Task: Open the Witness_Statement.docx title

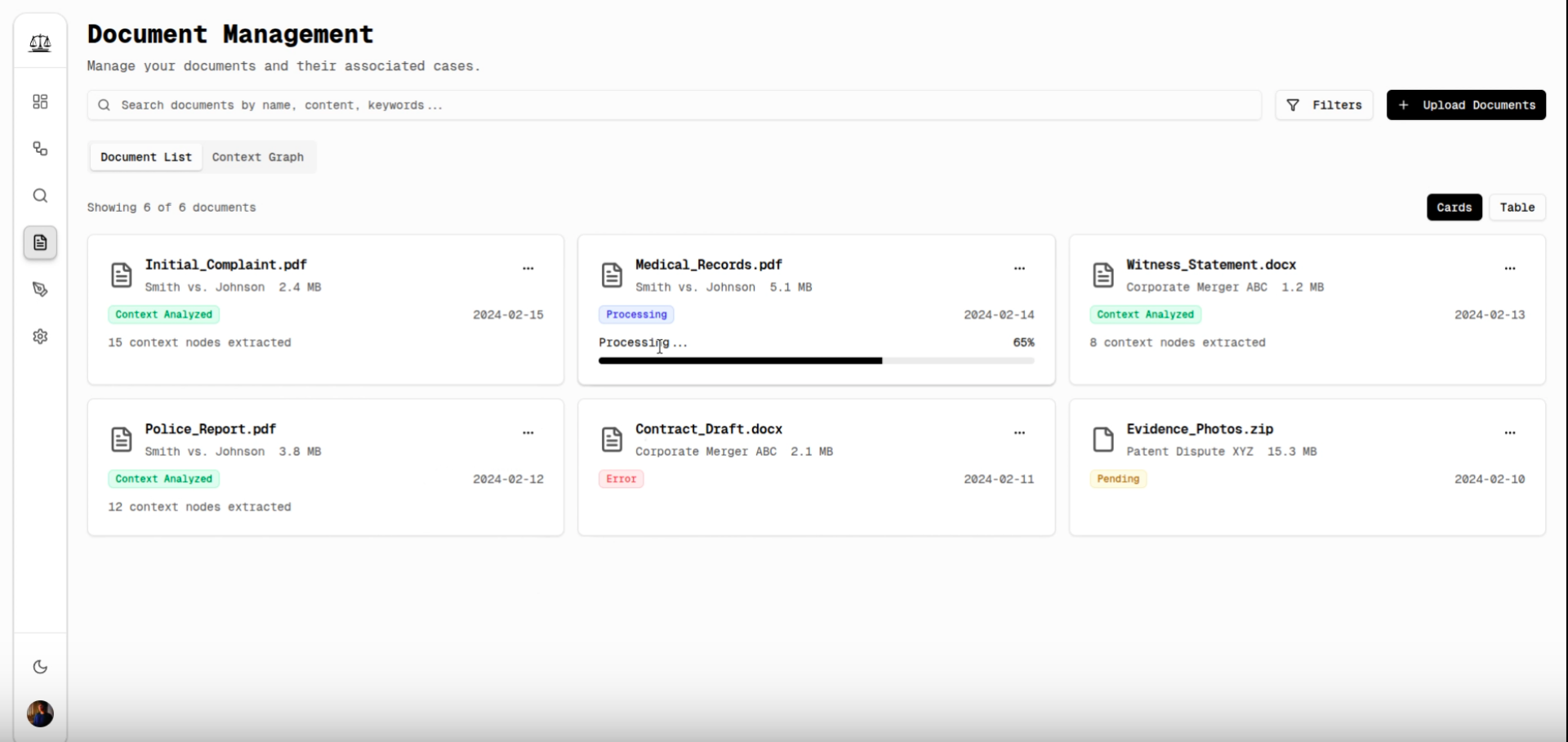Action: (1210, 265)
